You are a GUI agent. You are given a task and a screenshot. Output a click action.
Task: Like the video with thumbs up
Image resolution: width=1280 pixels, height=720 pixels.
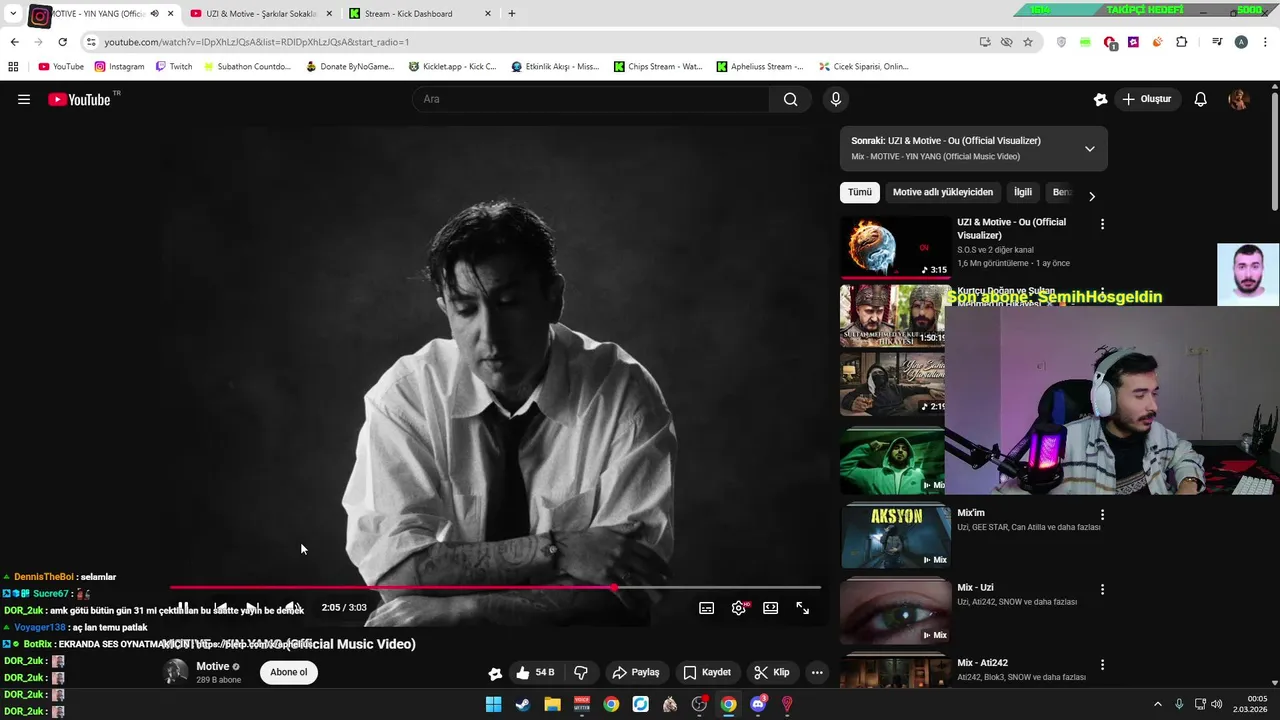click(x=534, y=673)
